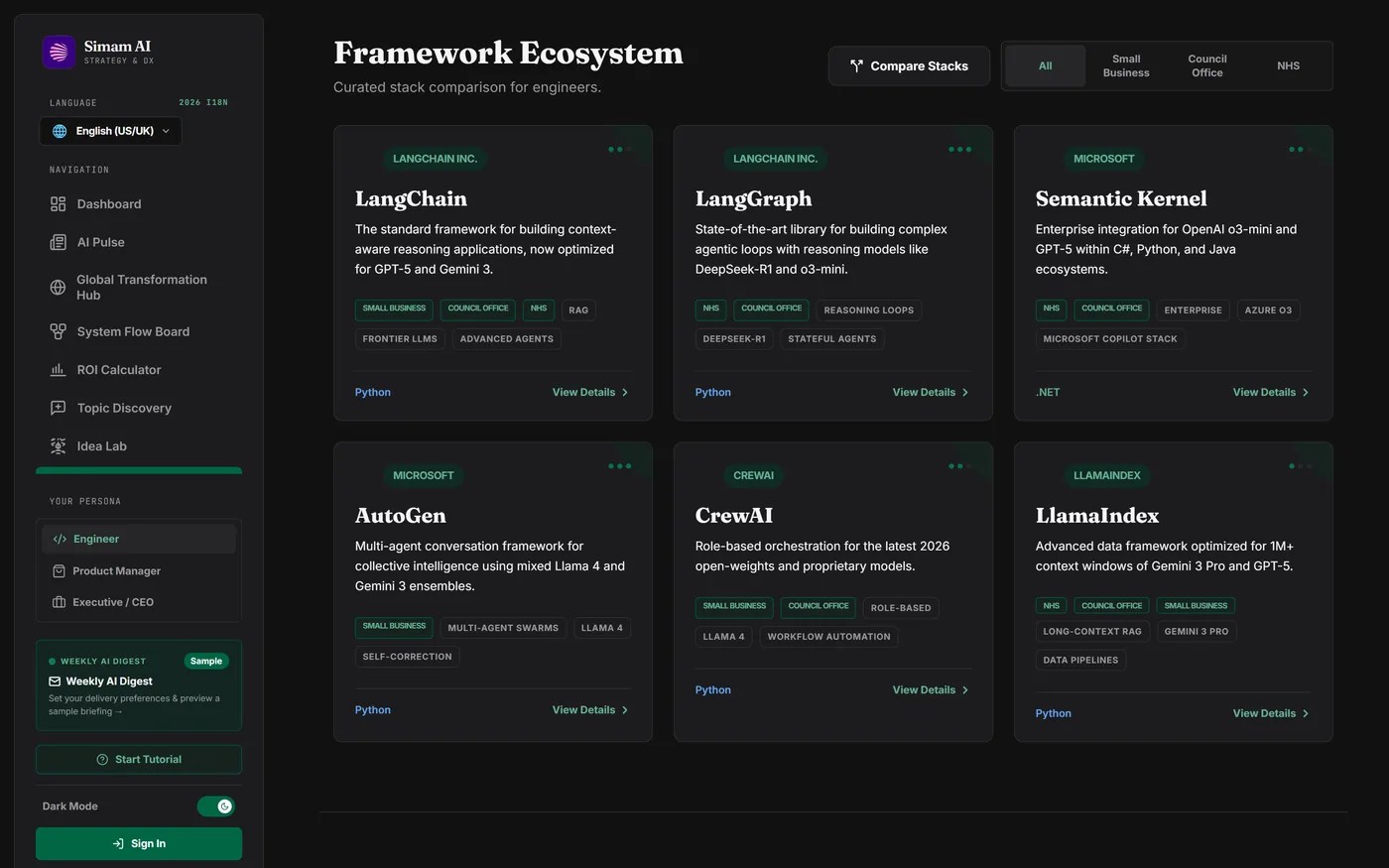This screenshot has width=1389, height=868.
Task: Expand Semantic Kernel via View Details chevron
Action: click(x=1306, y=393)
